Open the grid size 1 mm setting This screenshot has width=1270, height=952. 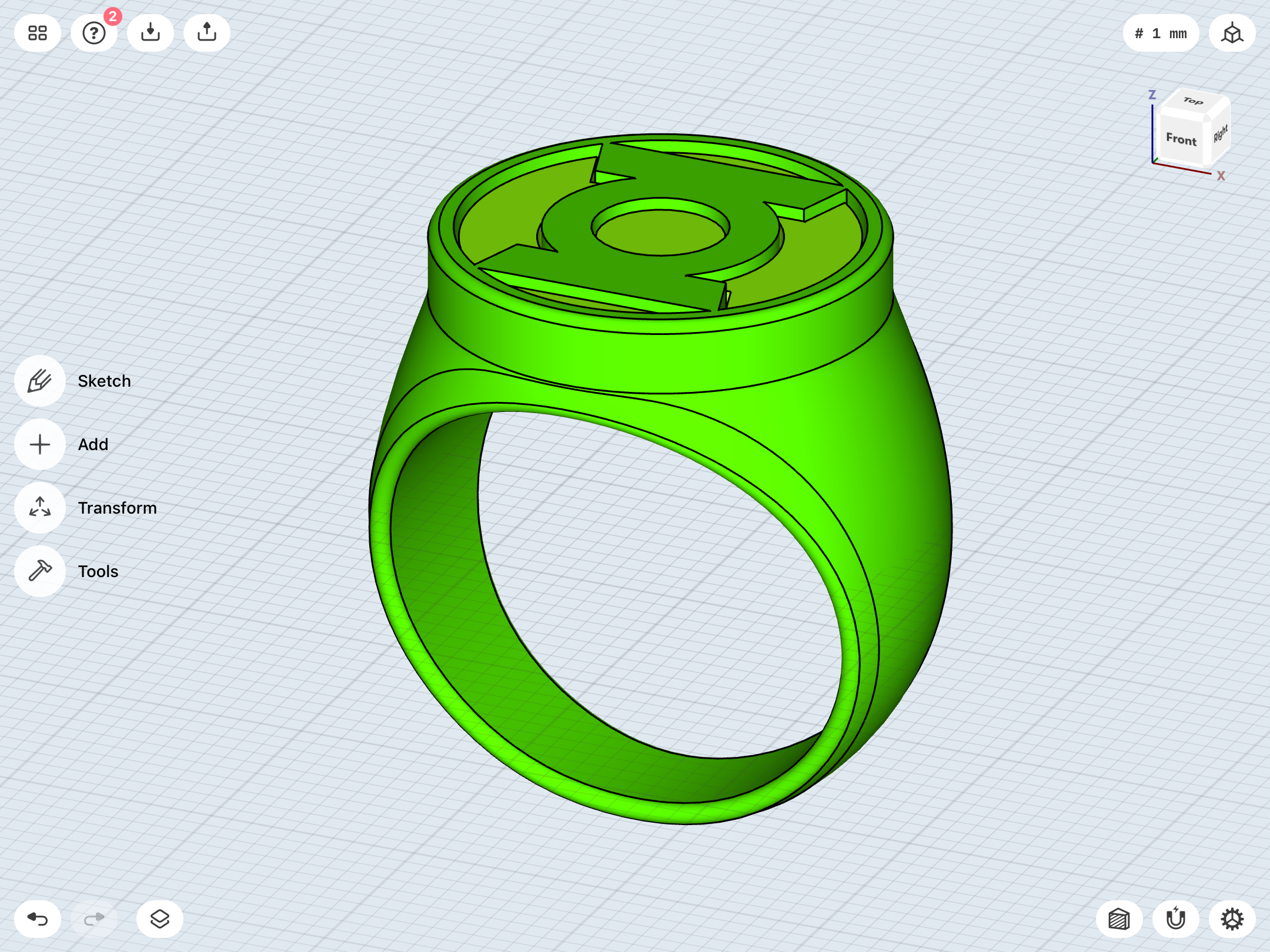pos(1161,33)
